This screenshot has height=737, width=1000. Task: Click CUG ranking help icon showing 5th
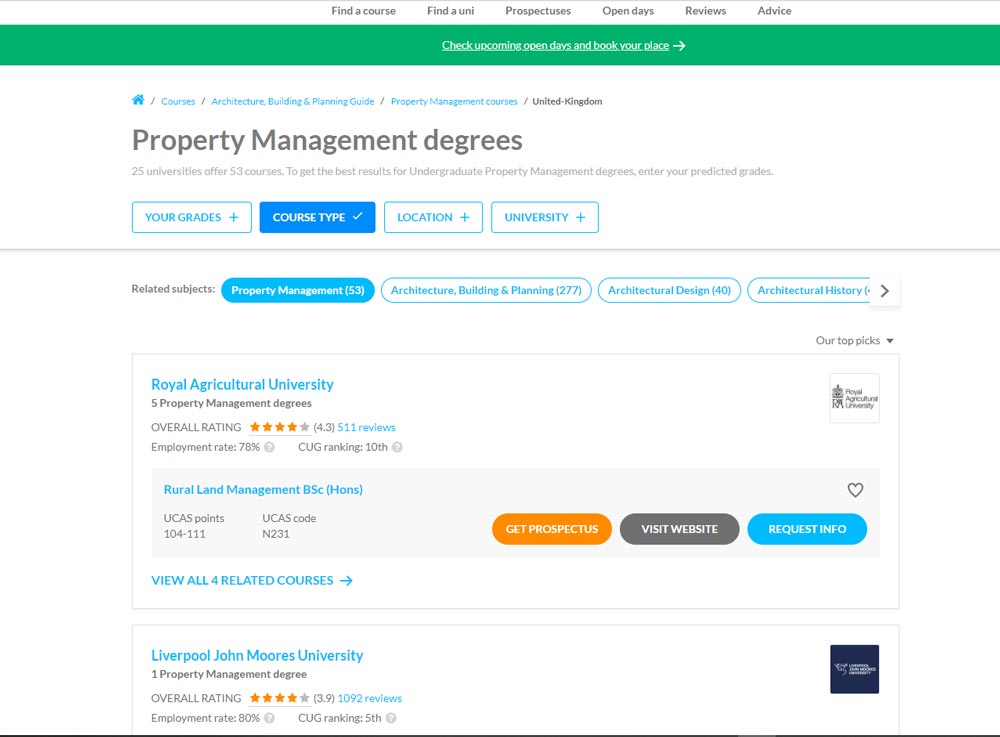pyautogui.click(x=391, y=719)
